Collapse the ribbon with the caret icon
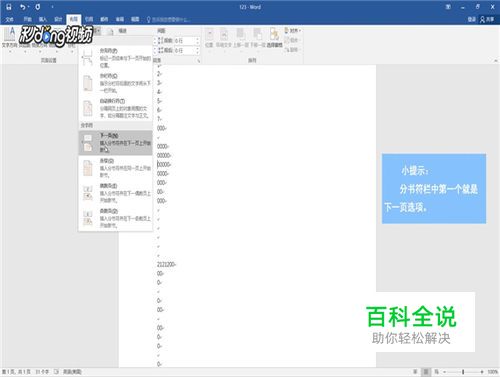The width and height of the screenshot is (500, 377). [496, 61]
